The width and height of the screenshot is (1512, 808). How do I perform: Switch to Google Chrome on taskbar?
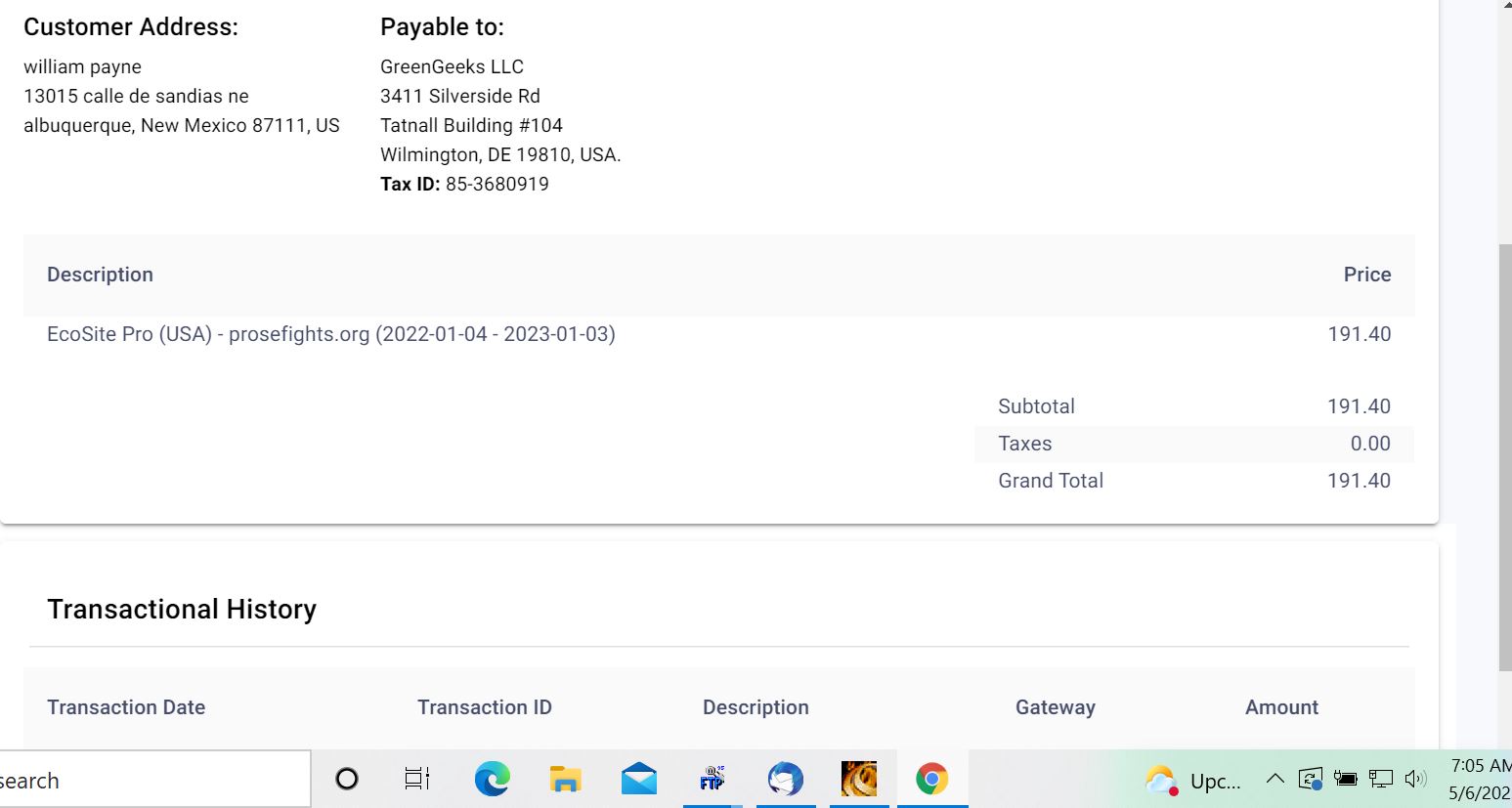(931, 779)
